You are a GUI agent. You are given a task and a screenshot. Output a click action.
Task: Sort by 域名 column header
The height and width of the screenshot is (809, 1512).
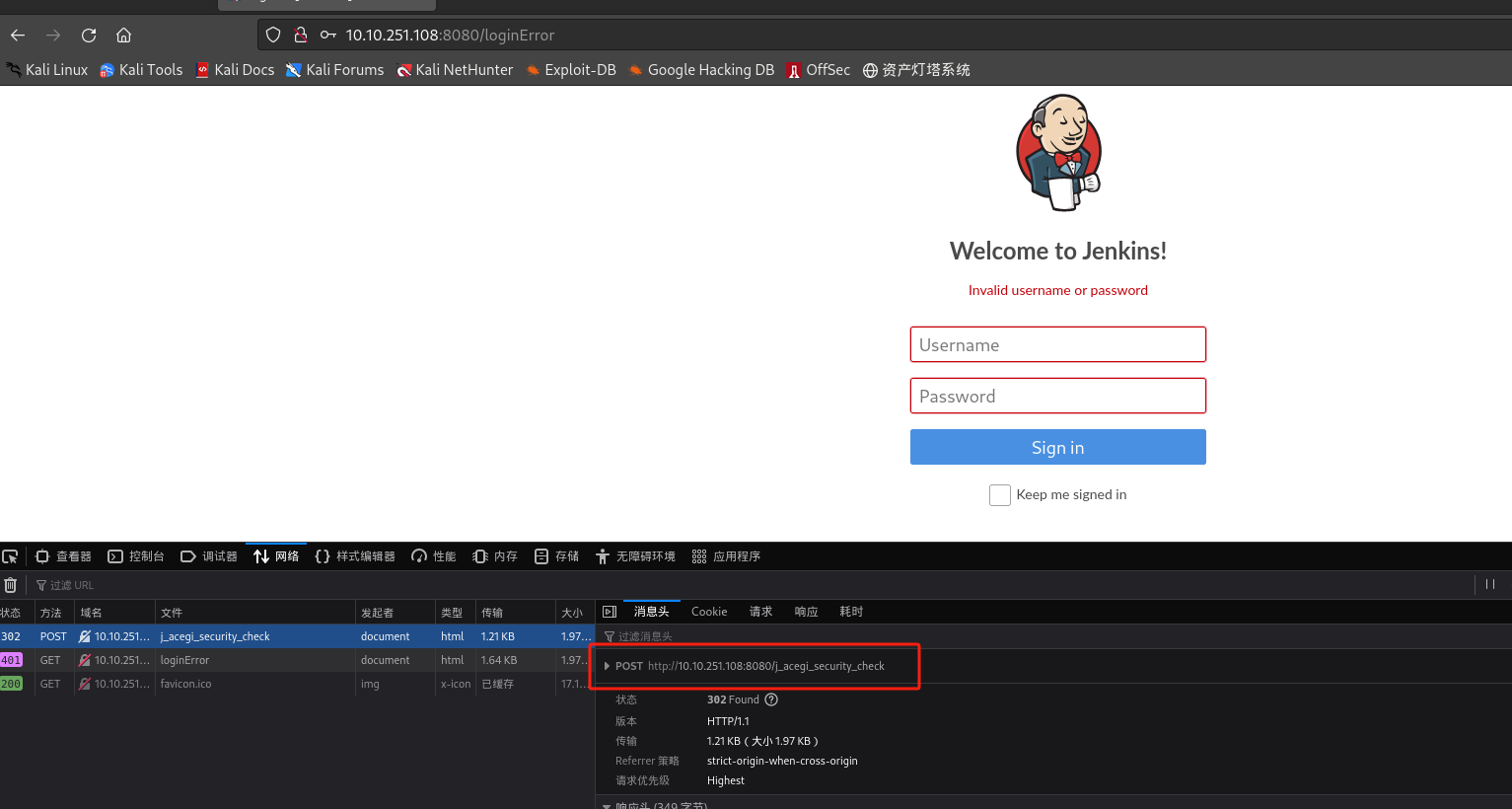114,613
